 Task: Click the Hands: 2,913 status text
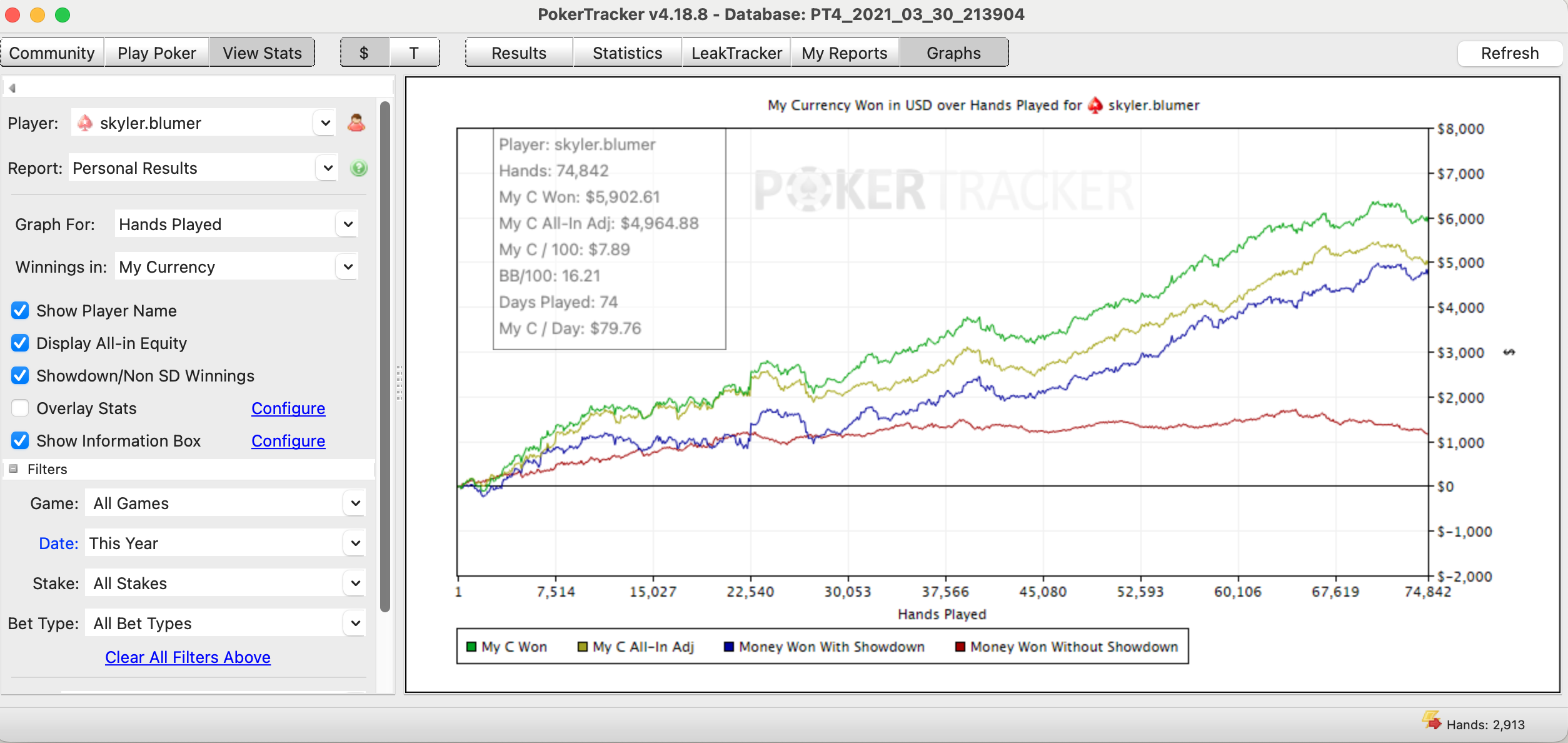(x=1485, y=725)
